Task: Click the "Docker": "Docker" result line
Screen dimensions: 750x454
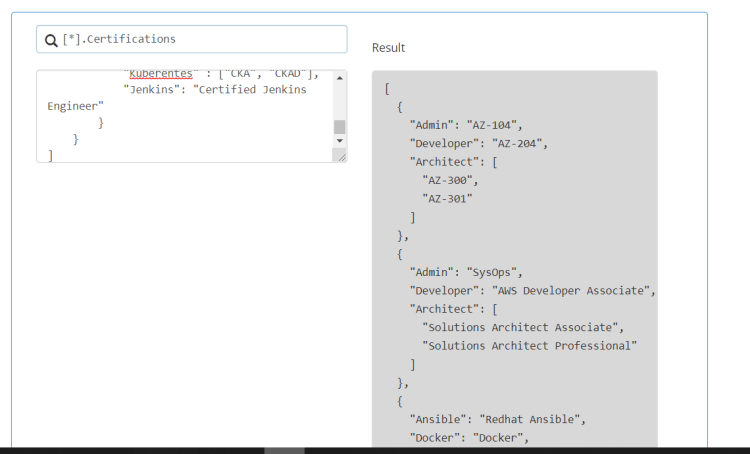Action: (x=469, y=438)
